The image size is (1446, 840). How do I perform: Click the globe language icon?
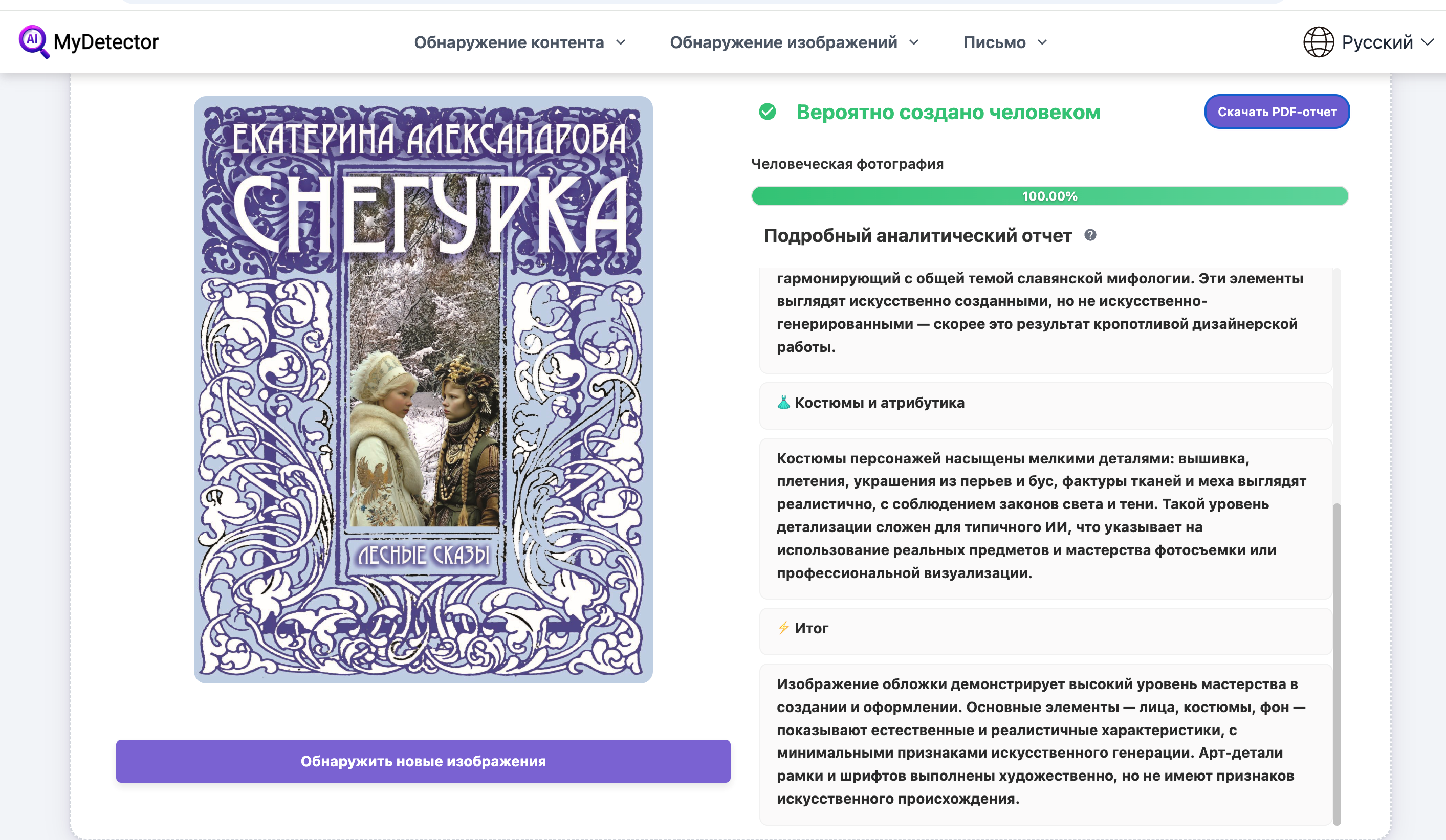(1319, 42)
